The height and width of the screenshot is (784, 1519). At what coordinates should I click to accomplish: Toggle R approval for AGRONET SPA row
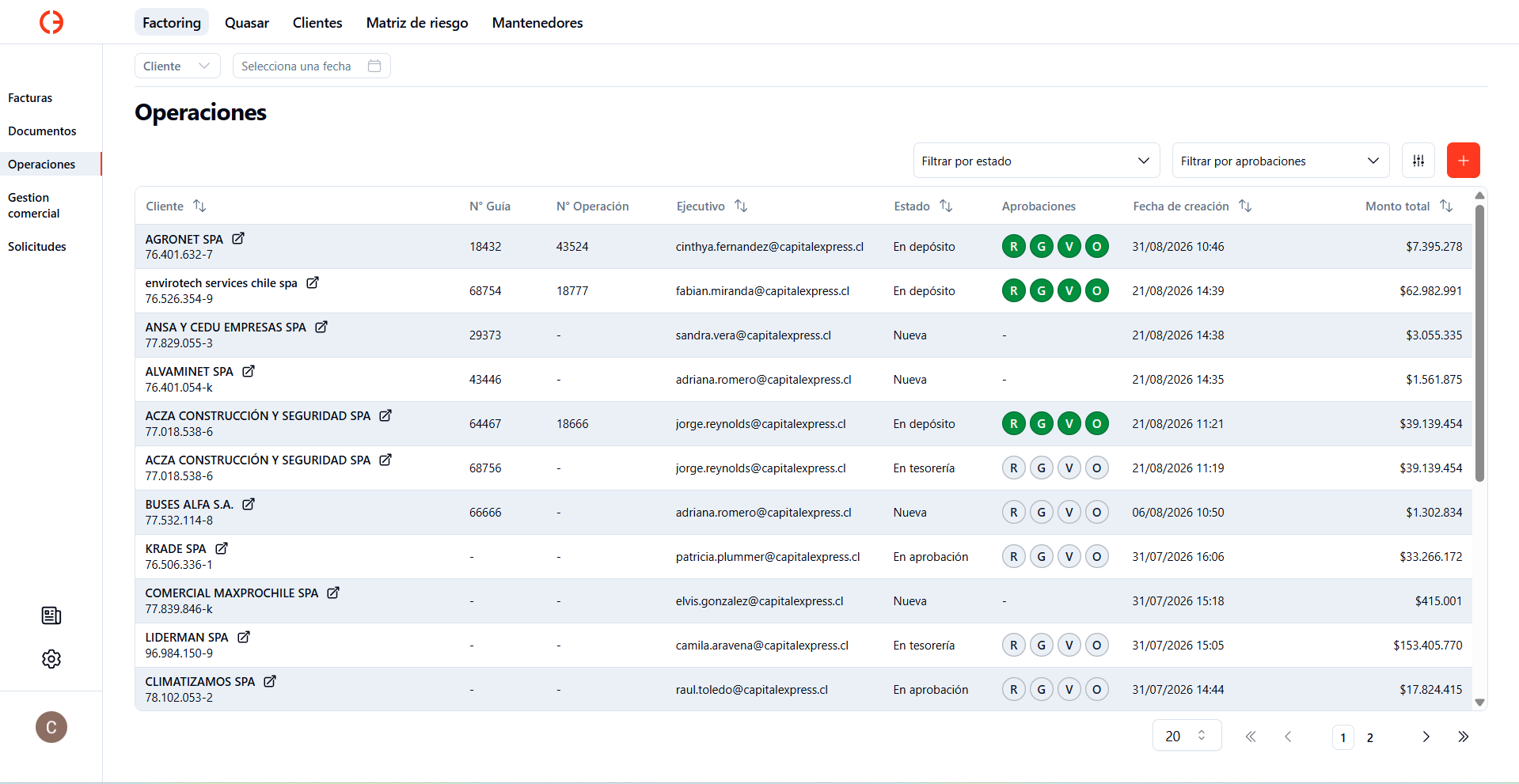tap(1014, 247)
